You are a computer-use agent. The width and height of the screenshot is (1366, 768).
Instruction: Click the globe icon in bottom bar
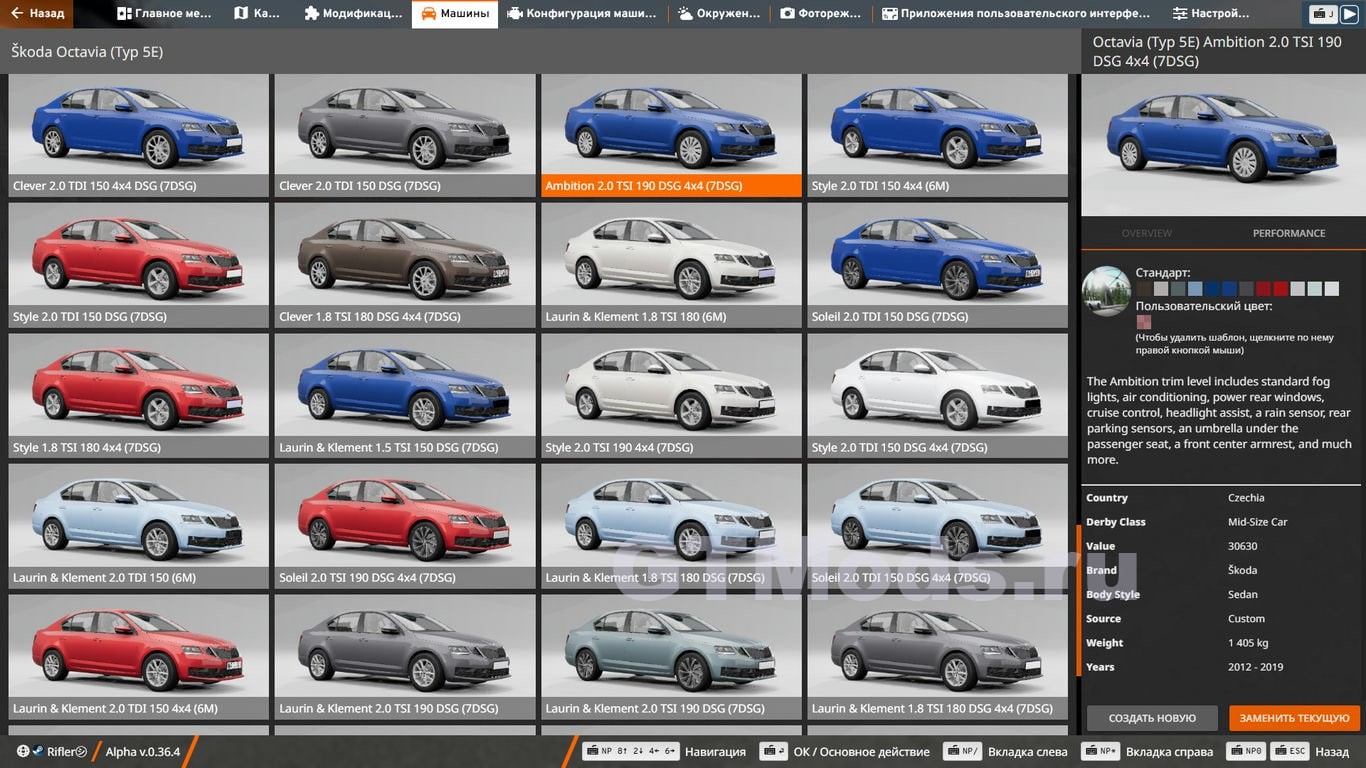tap(23, 752)
